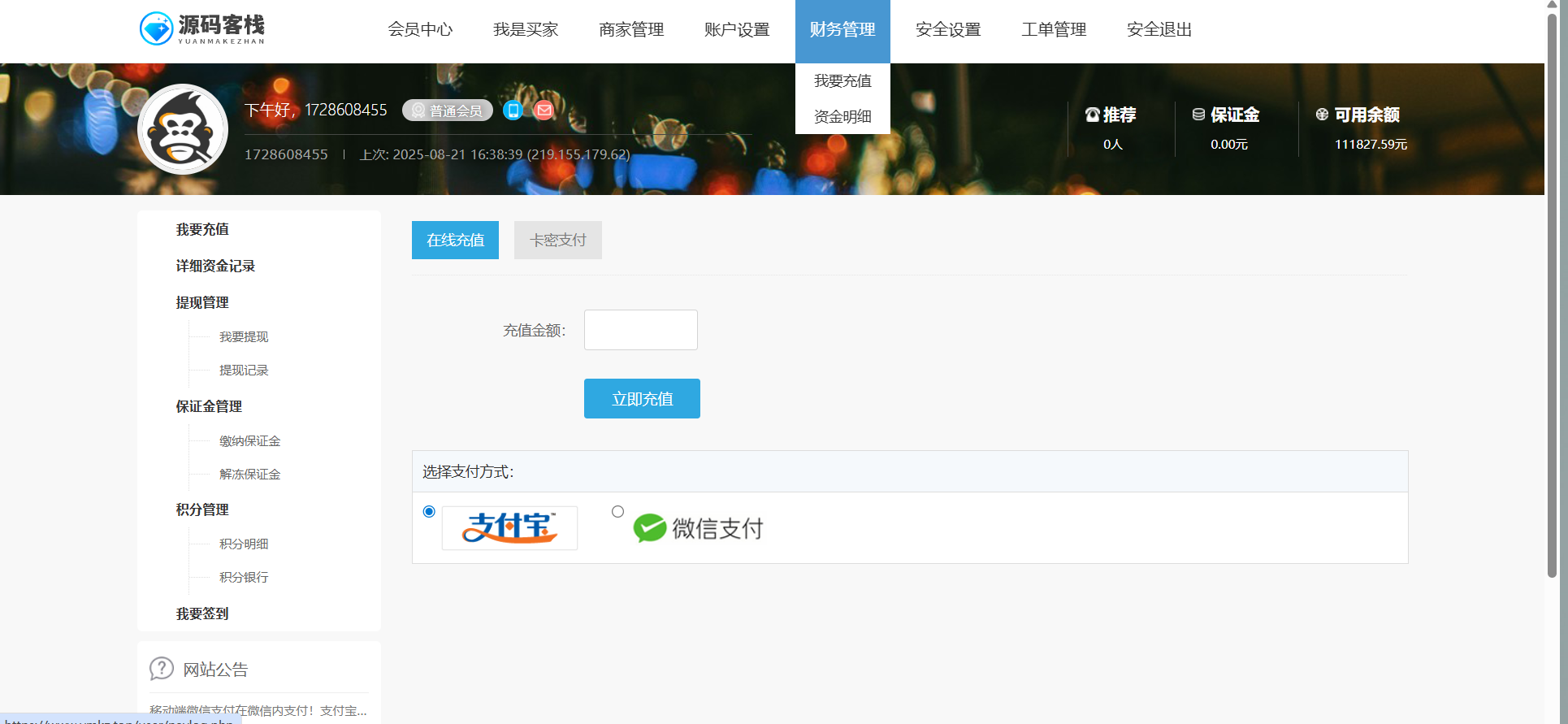
Task: Click 安全退出 to log out
Action: click(1159, 30)
